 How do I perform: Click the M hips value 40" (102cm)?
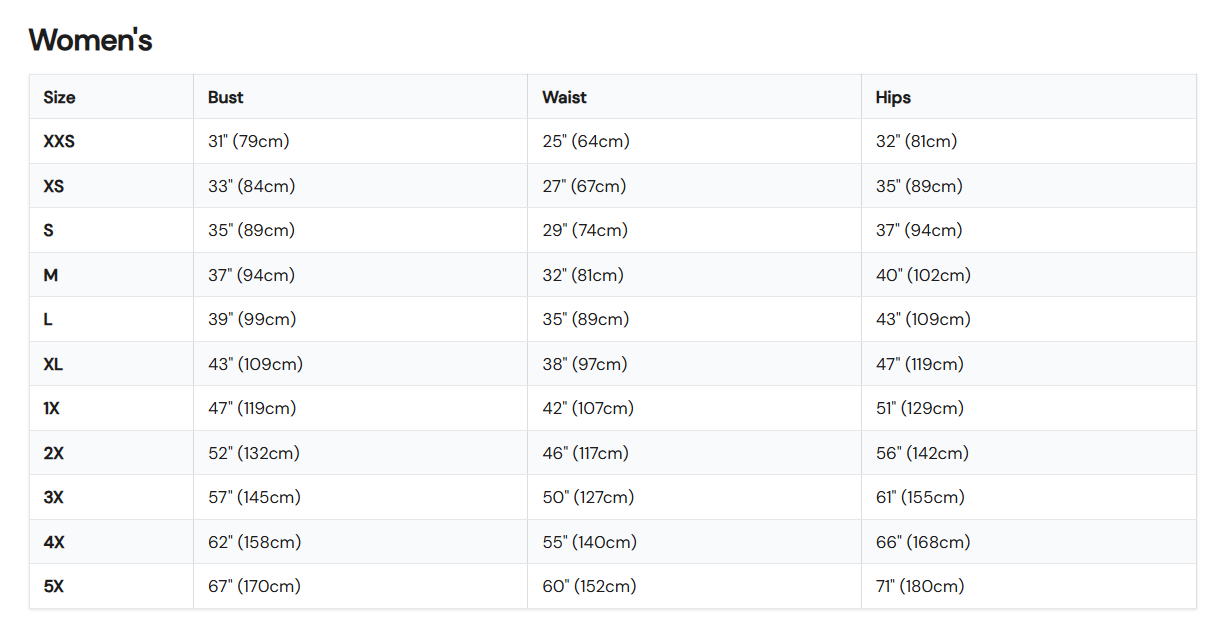click(x=923, y=275)
